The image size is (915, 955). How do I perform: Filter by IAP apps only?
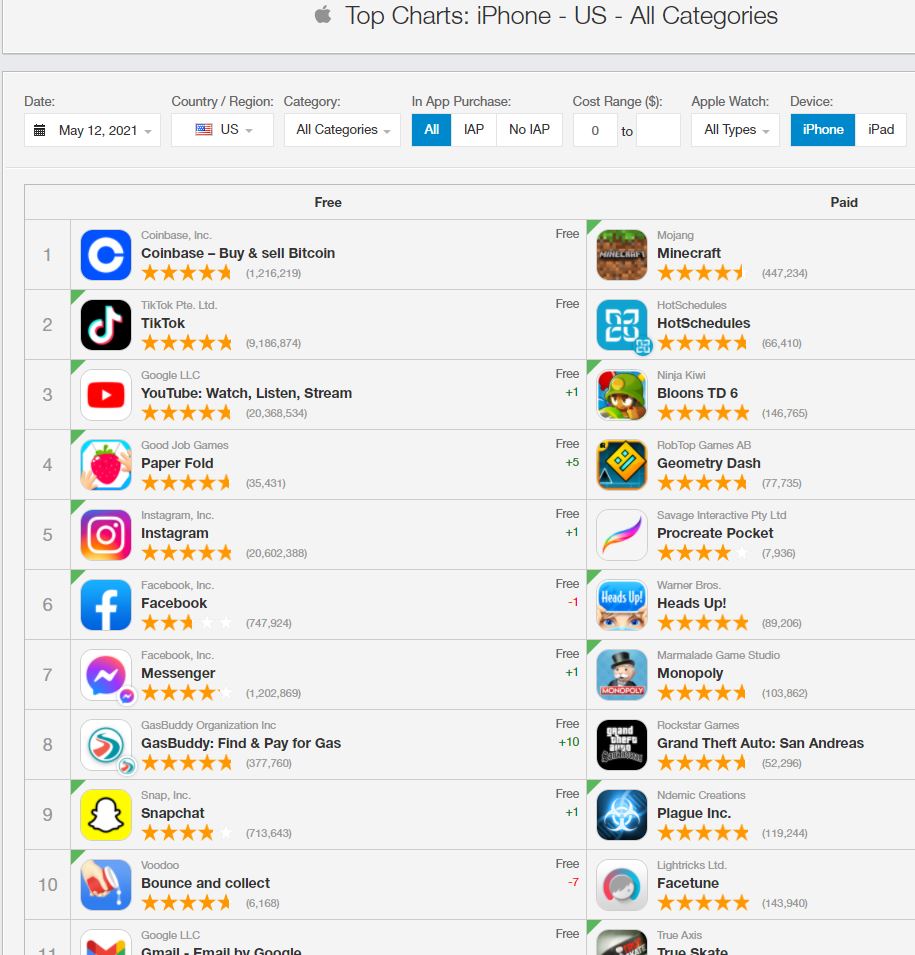(473, 130)
